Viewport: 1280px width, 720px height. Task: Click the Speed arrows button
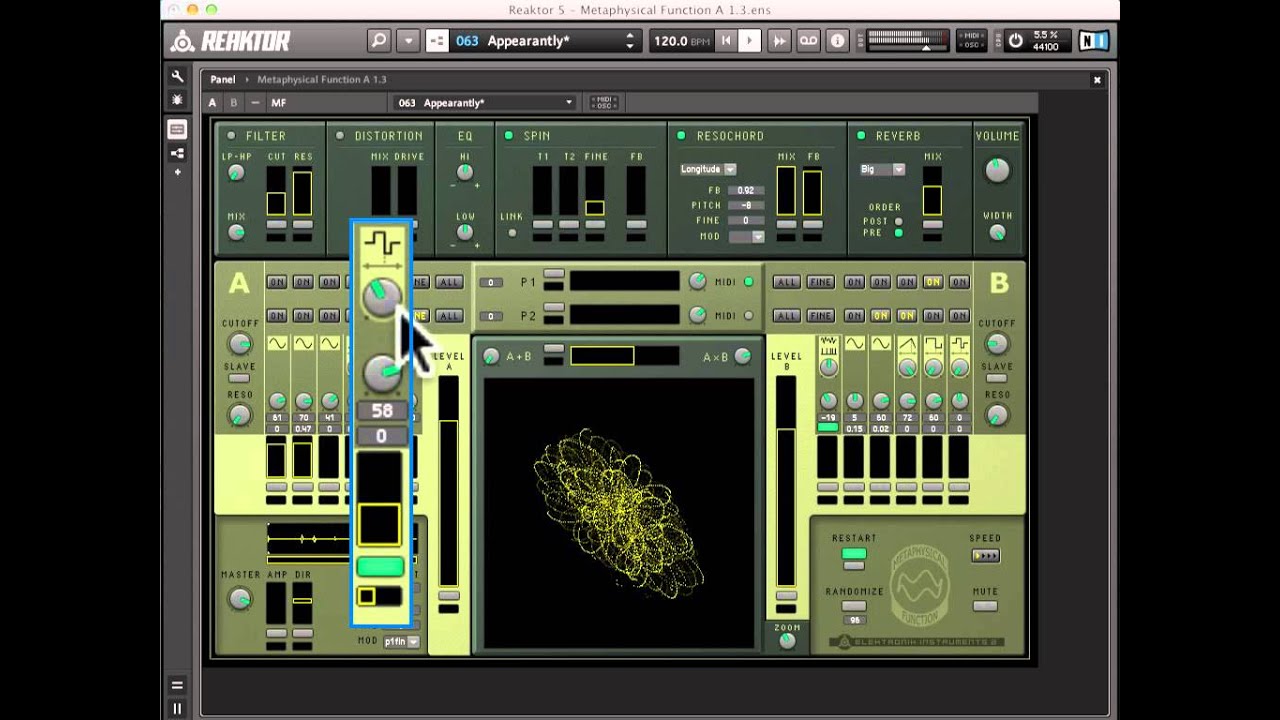click(x=985, y=555)
